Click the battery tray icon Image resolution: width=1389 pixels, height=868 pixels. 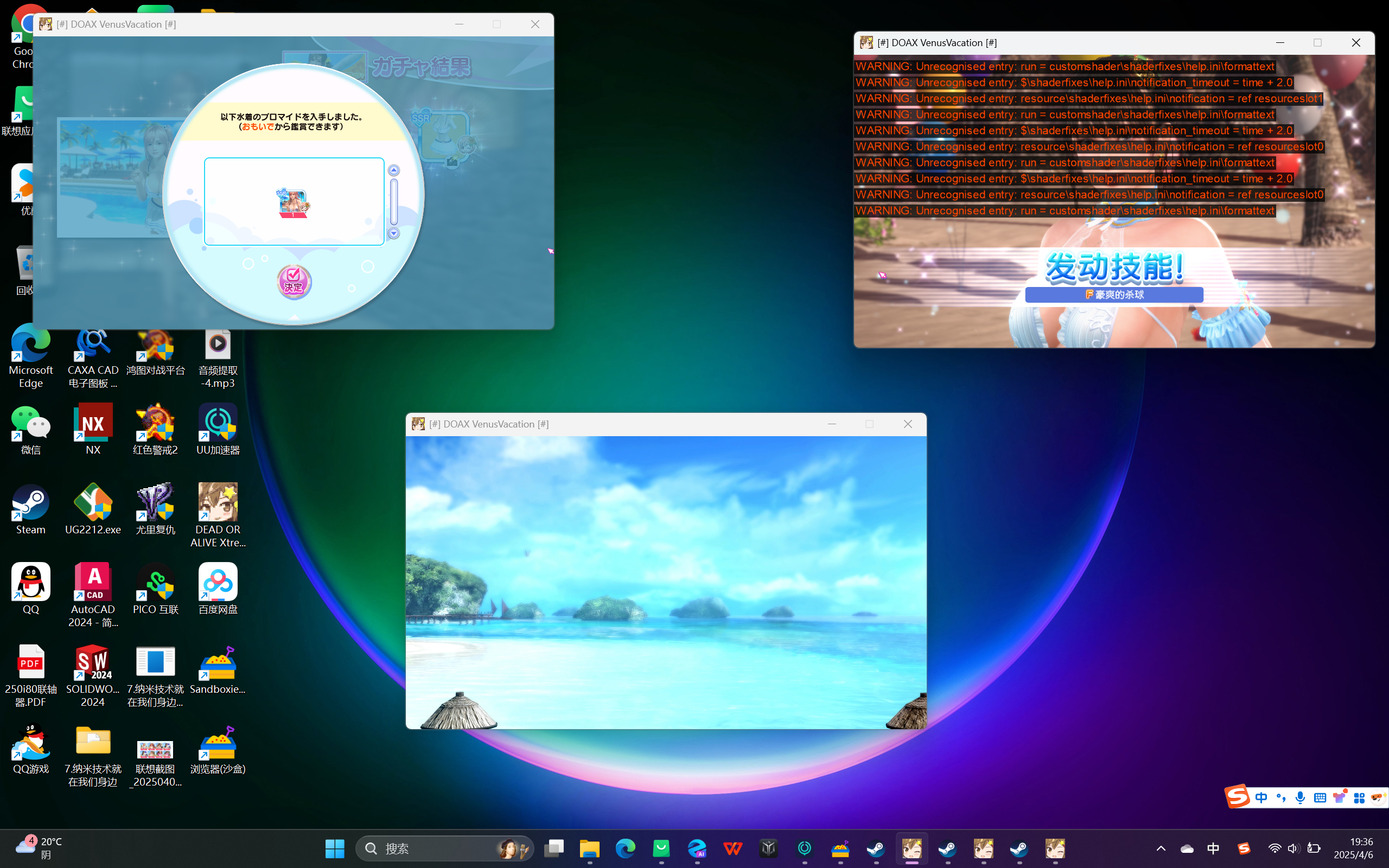point(1314,848)
